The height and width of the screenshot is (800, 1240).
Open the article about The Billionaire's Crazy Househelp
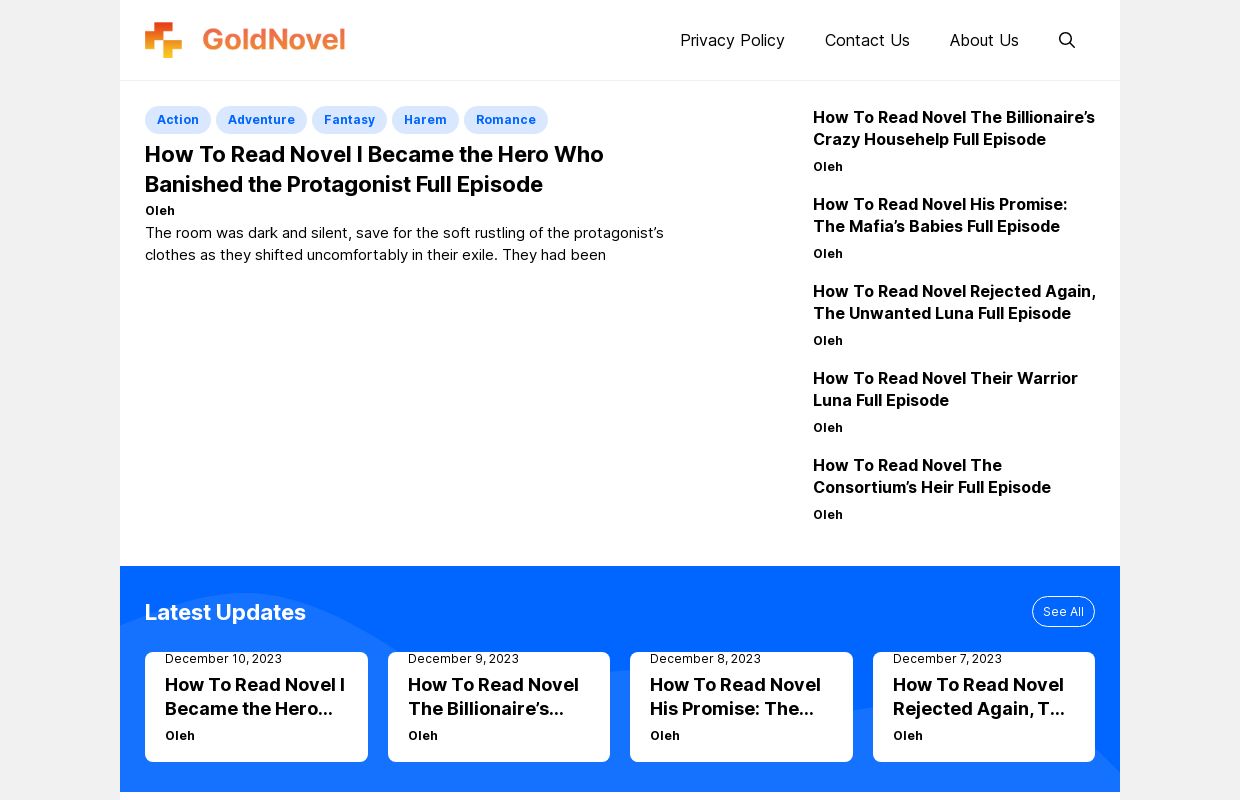[x=953, y=128]
